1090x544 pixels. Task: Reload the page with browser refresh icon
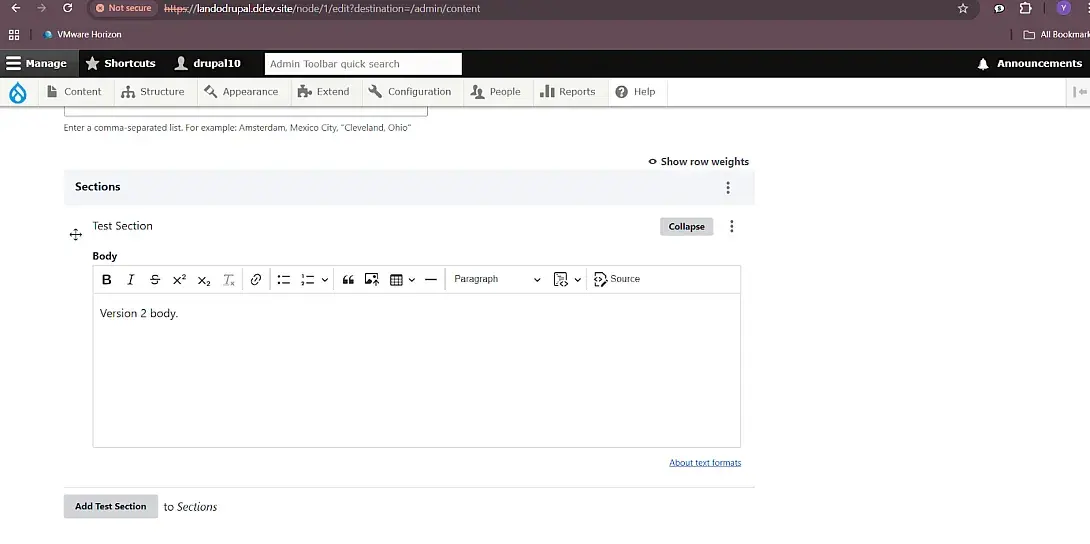67,8
